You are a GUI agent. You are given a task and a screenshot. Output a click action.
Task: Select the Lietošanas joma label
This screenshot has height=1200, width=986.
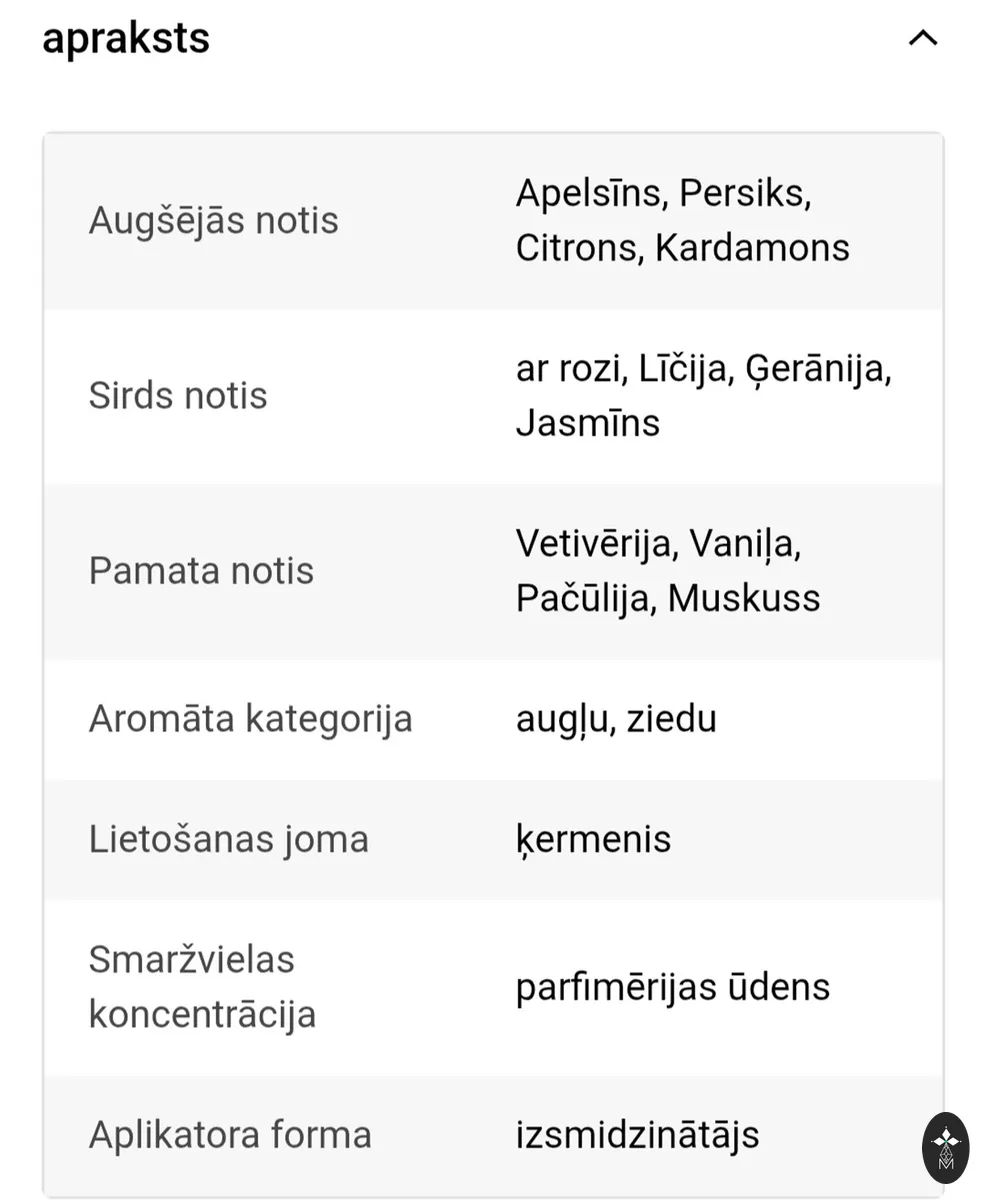click(x=228, y=839)
